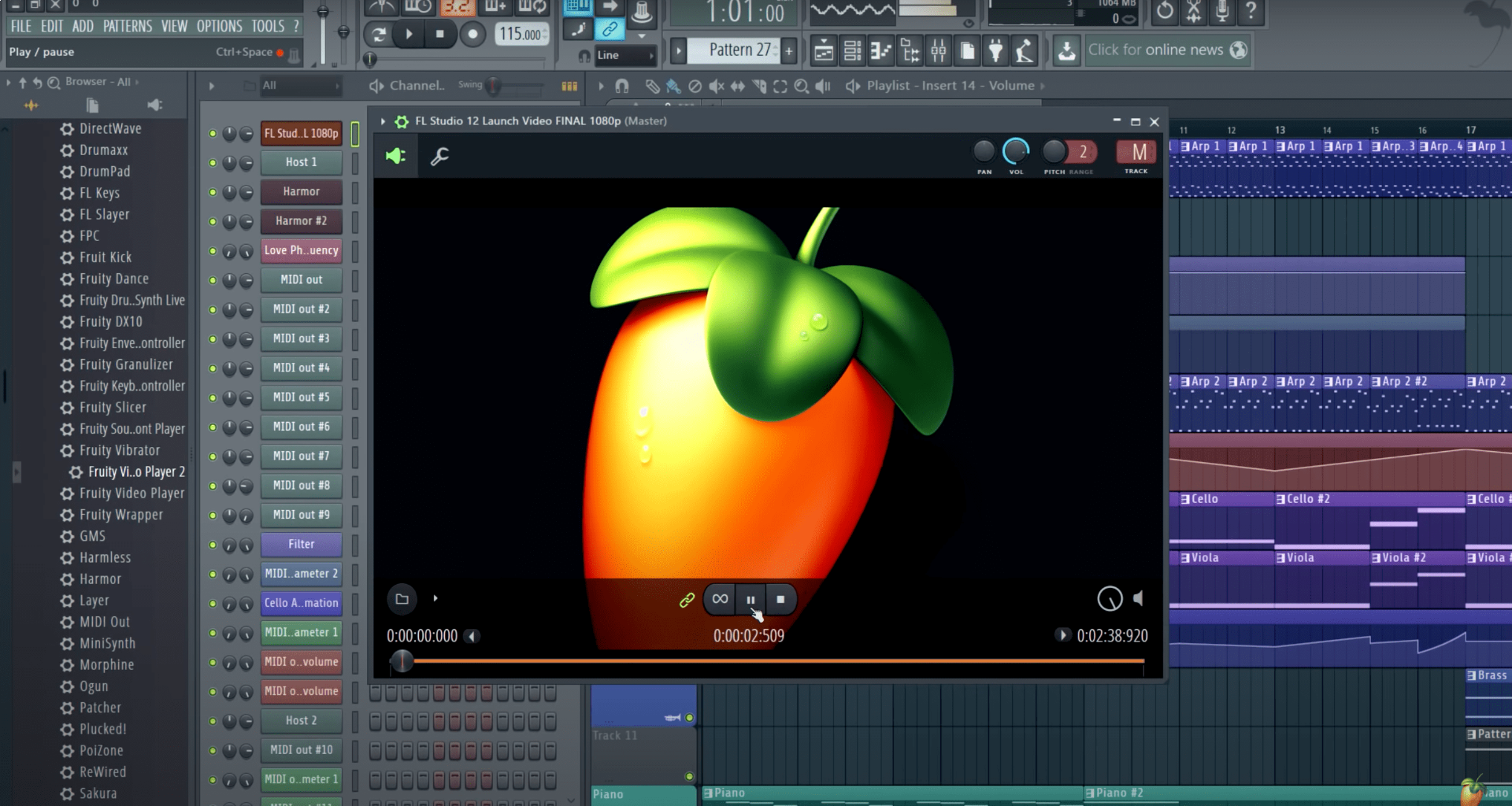Open the PATTERNS menu
1512x806 pixels.
click(128, 27)
